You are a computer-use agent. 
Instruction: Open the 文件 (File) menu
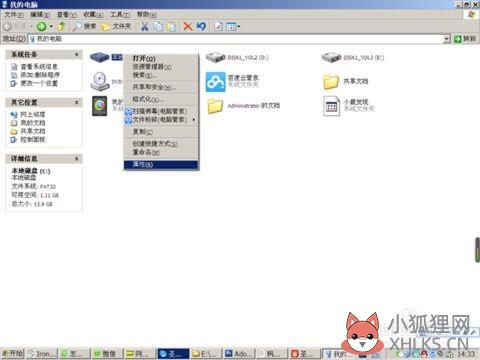(x=14, y=15)
